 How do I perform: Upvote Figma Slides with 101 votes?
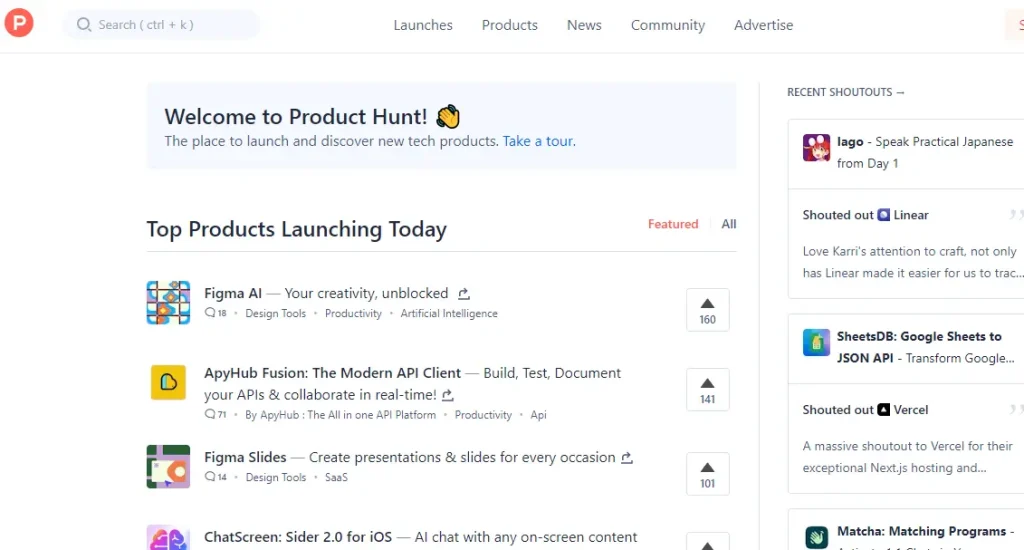tap(707, 473)
